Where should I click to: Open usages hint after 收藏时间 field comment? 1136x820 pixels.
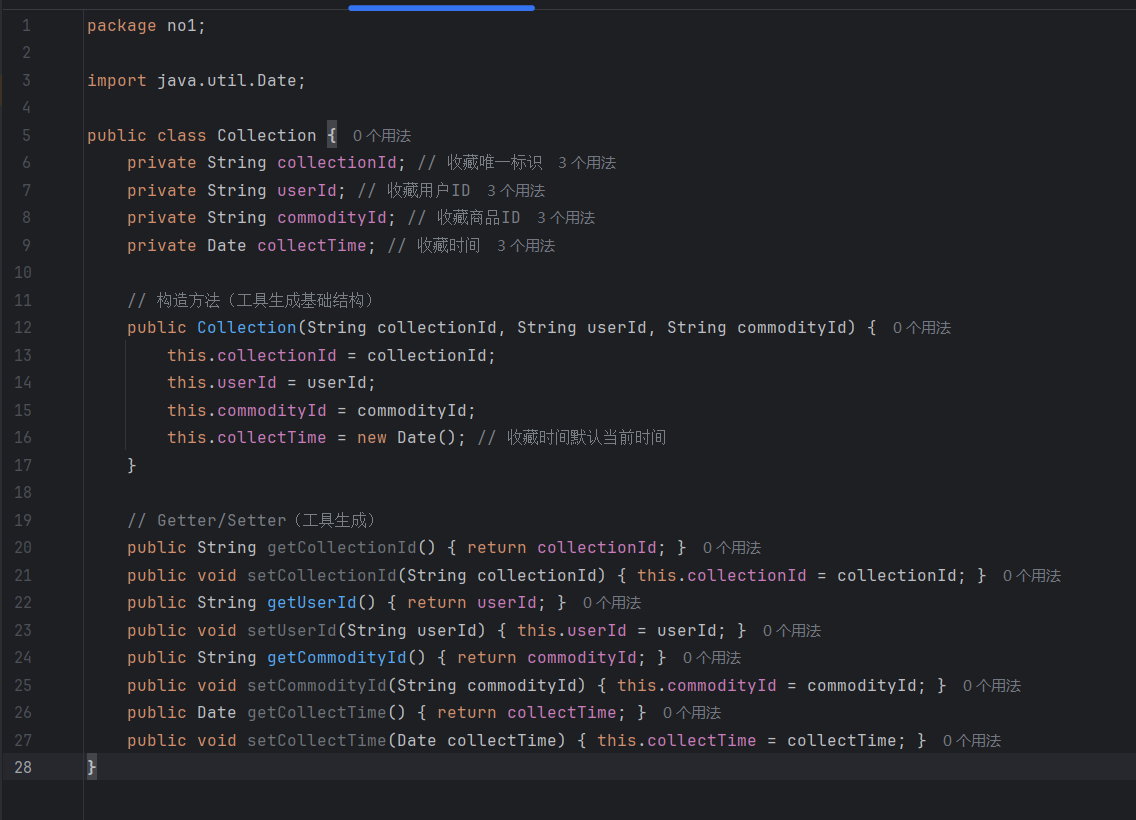(x=526, y=246)
